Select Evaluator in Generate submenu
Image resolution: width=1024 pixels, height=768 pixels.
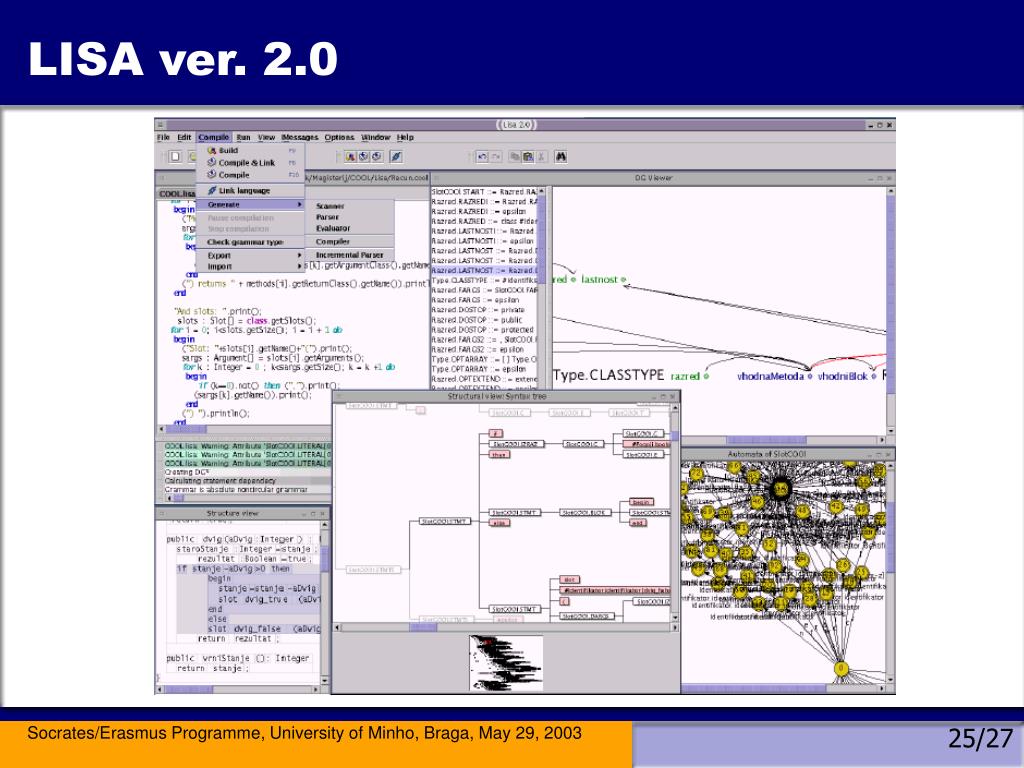pos(350,229)
